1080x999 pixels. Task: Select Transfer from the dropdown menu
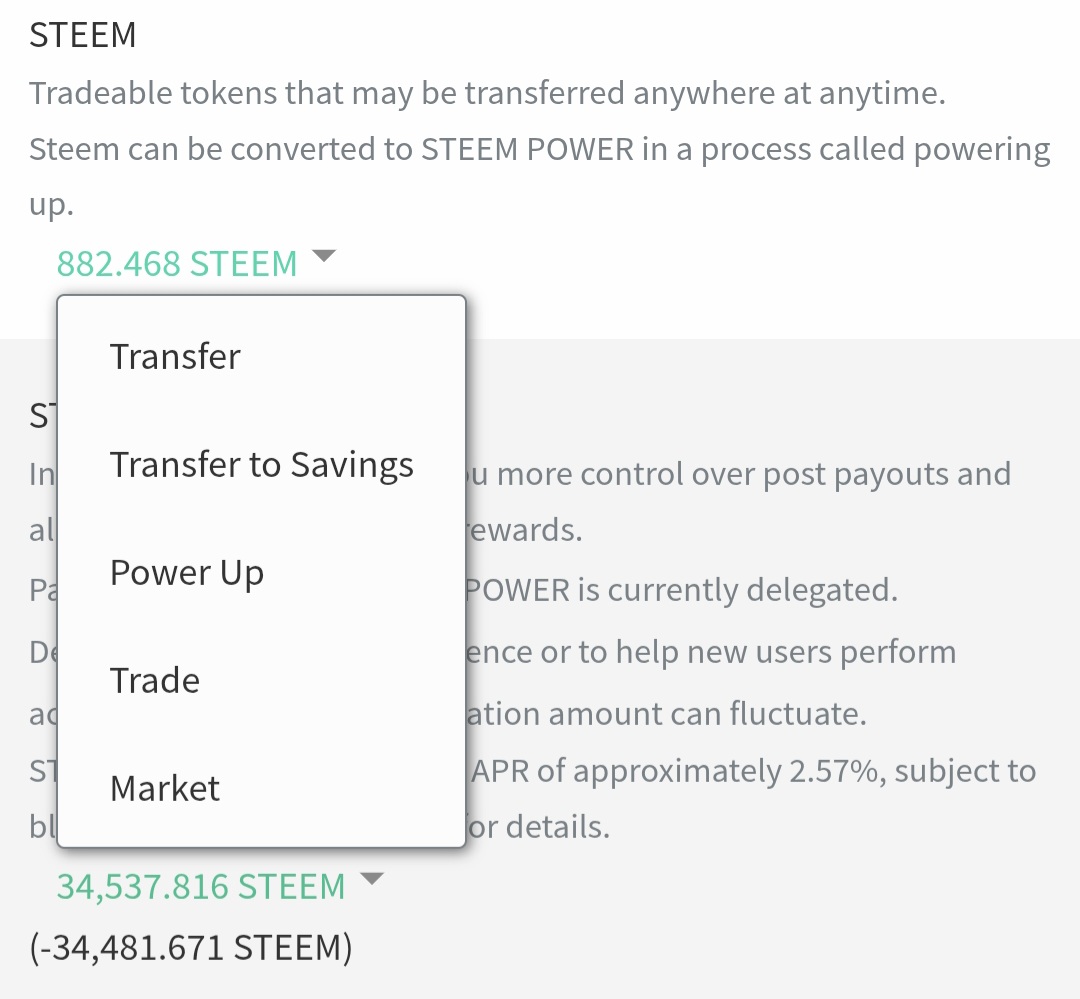pos(175,357)
